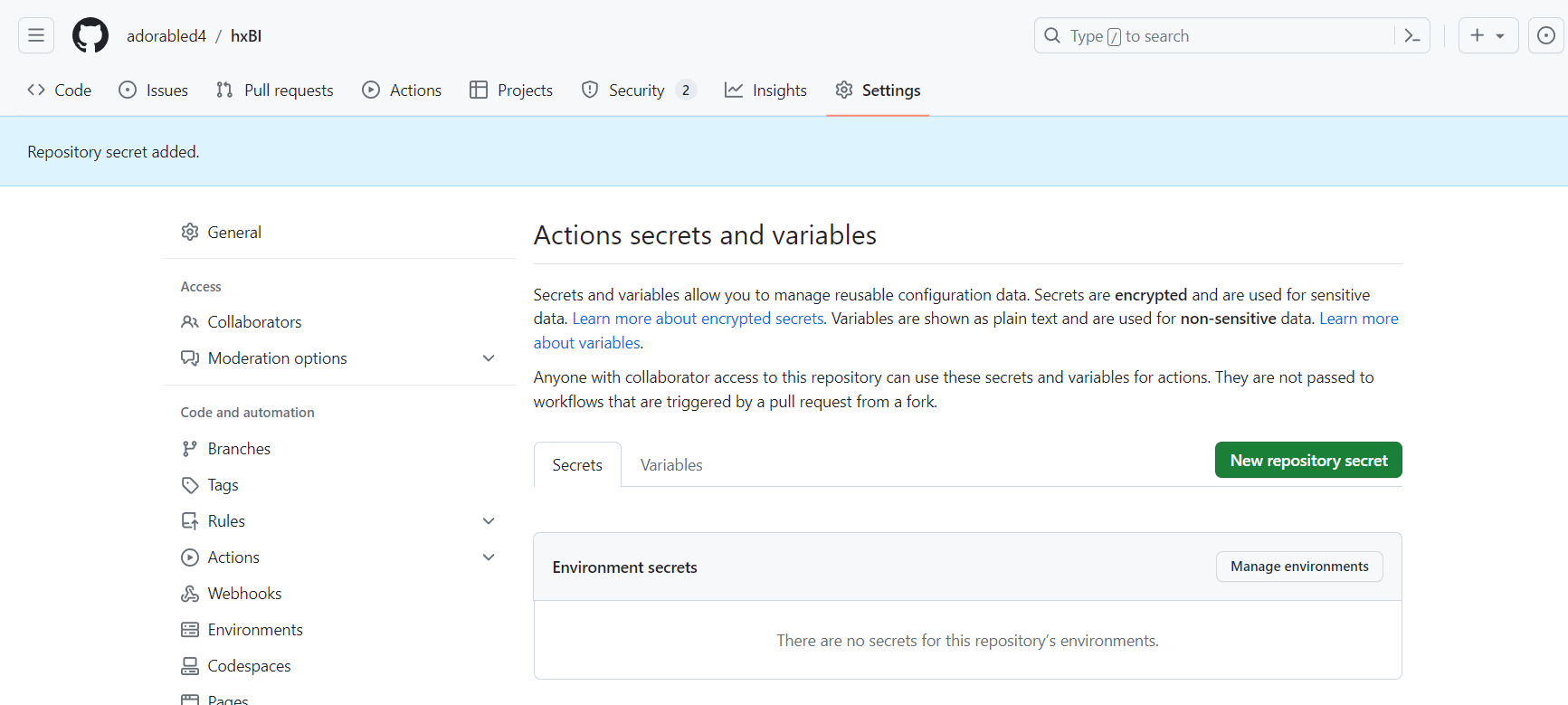
Task: Expand the Rules sidebar section
Action: [489, 521]
